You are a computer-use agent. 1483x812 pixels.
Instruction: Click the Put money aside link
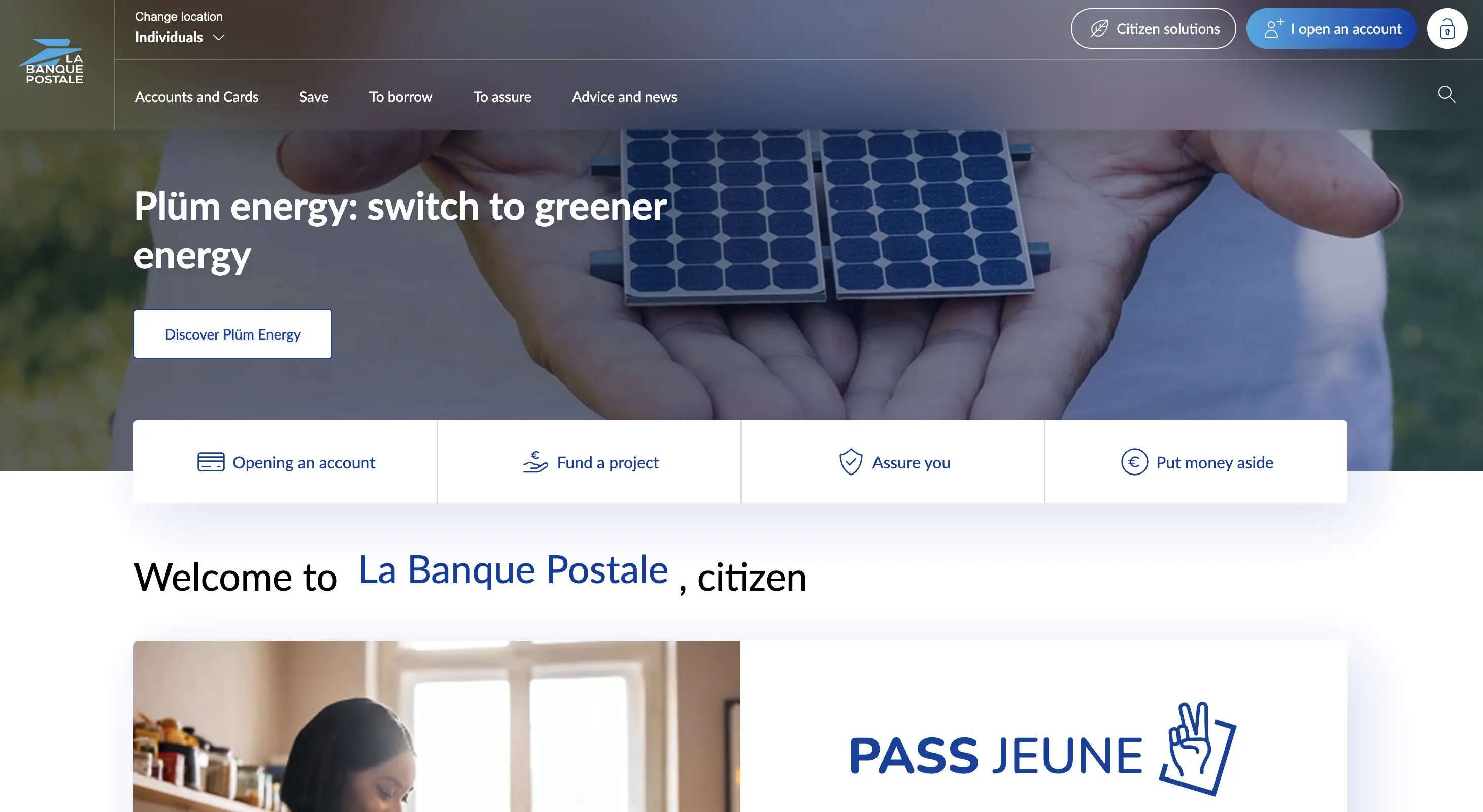click(x=1196, y=462)
